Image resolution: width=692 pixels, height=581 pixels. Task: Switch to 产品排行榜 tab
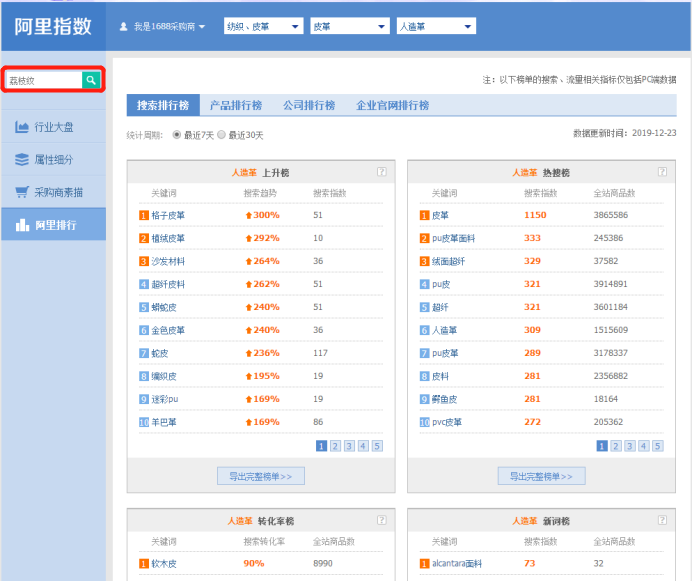click(x=236, y=105)
